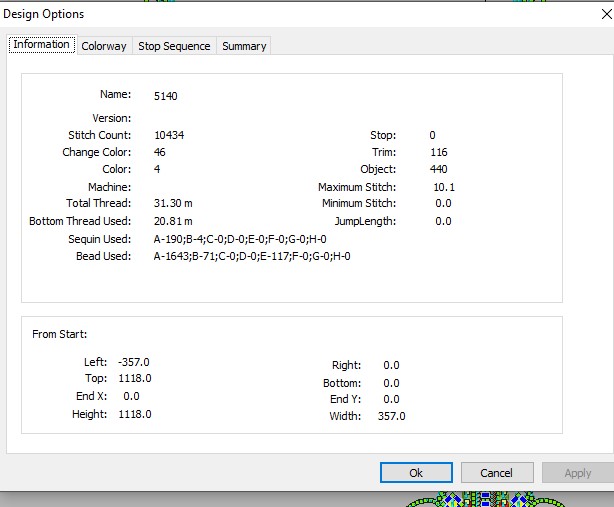
Task: Click the Right value 0.0
Action: (x=391, y=365)
